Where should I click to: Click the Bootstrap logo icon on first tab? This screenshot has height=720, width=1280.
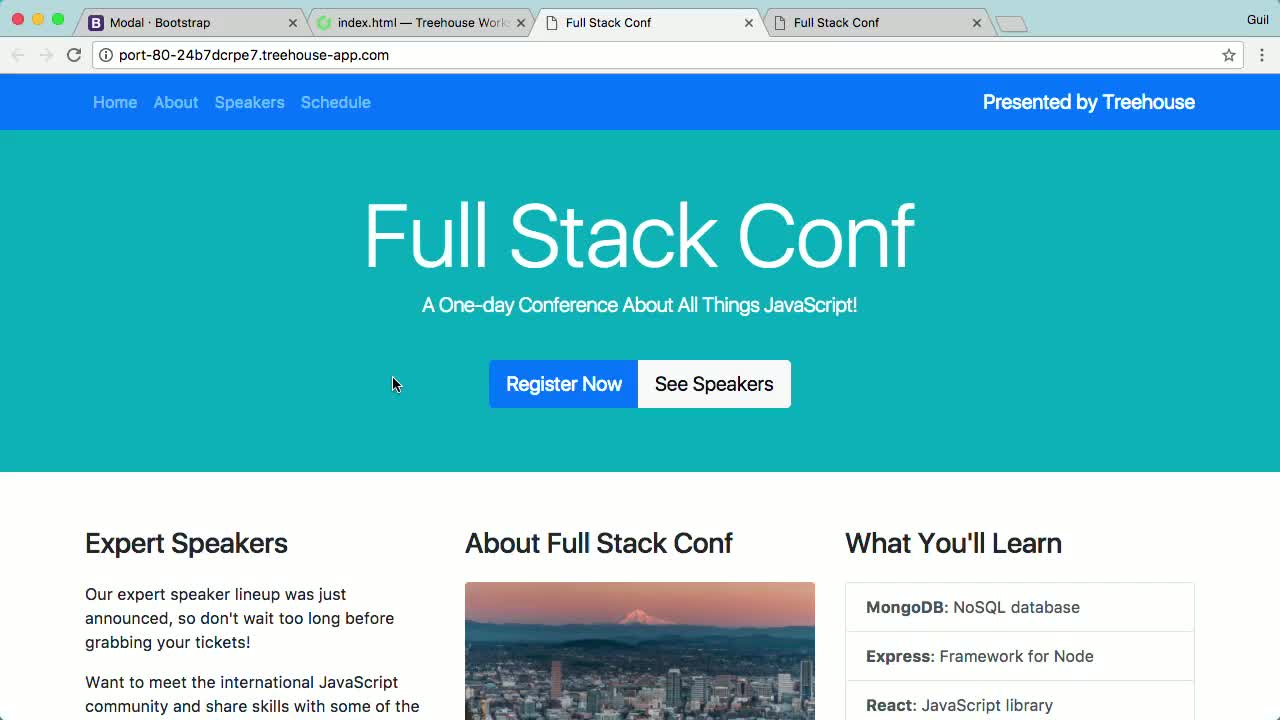pos(95,22)
